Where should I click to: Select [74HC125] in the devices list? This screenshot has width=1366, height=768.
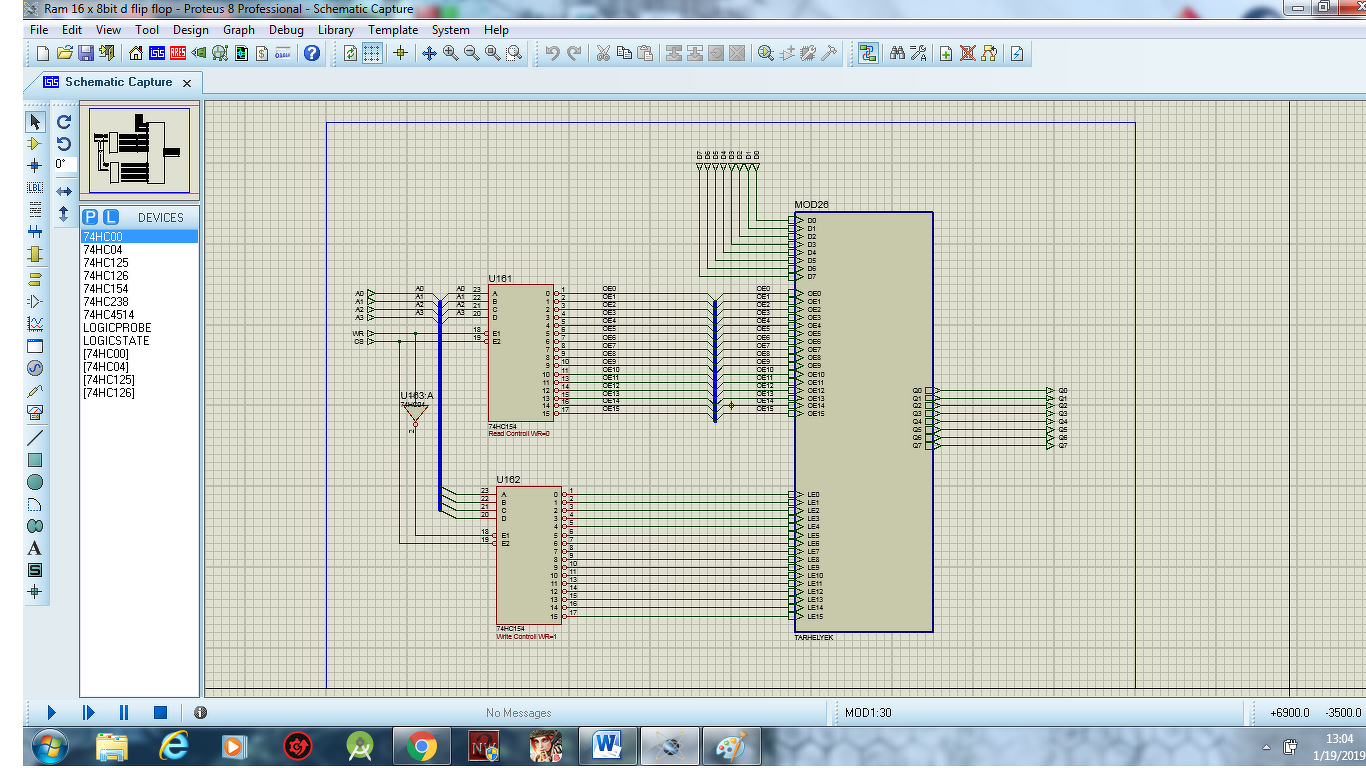click(x=139, y=380)
